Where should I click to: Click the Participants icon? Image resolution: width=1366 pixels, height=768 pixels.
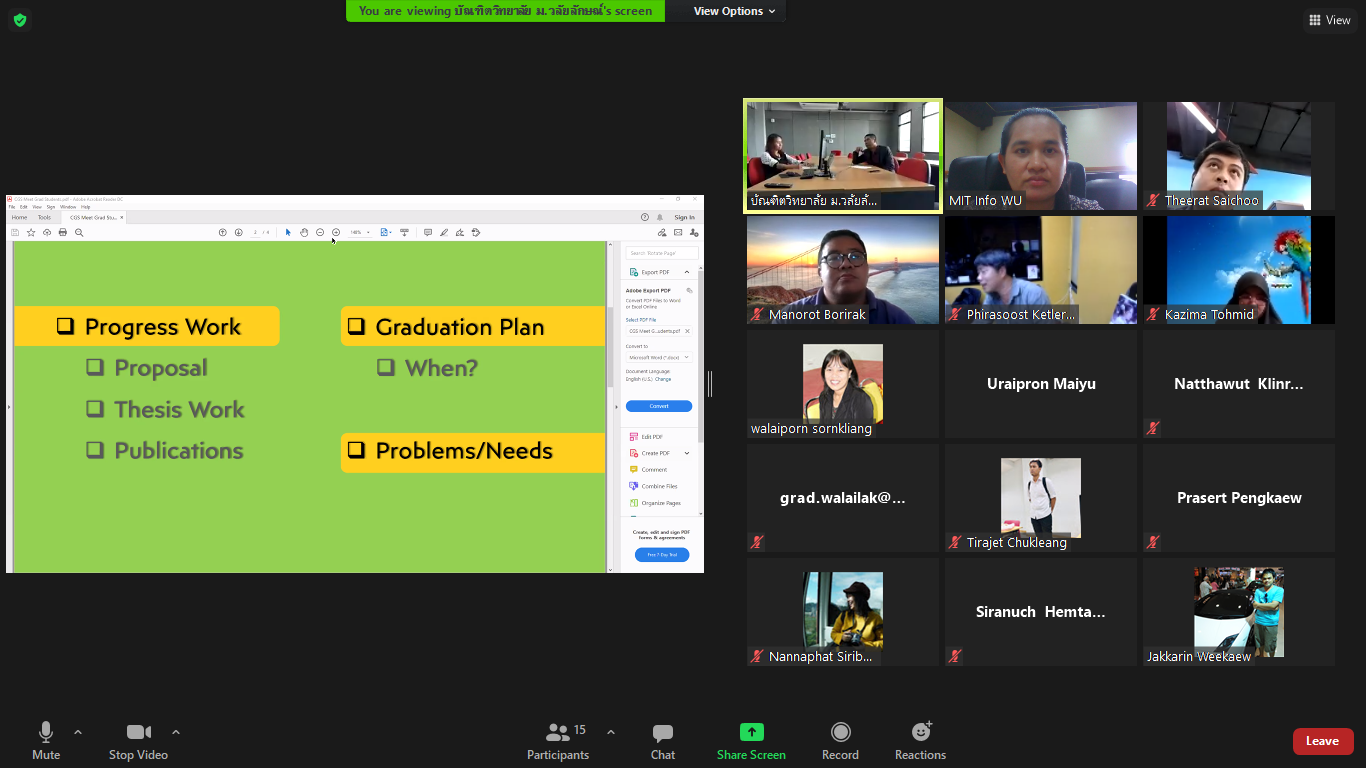click(x=558, y=733)
